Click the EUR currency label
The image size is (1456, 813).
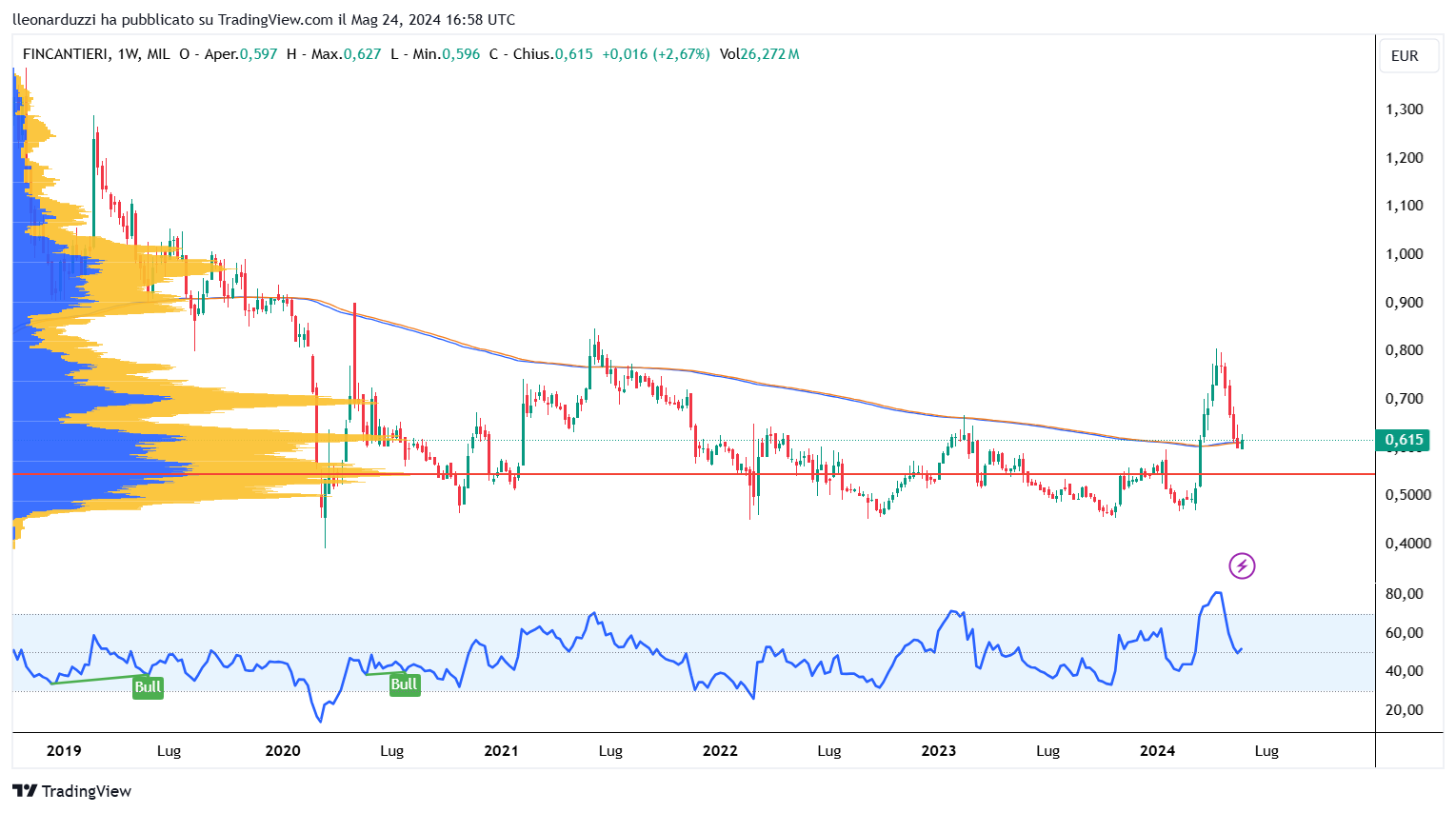1405,56
